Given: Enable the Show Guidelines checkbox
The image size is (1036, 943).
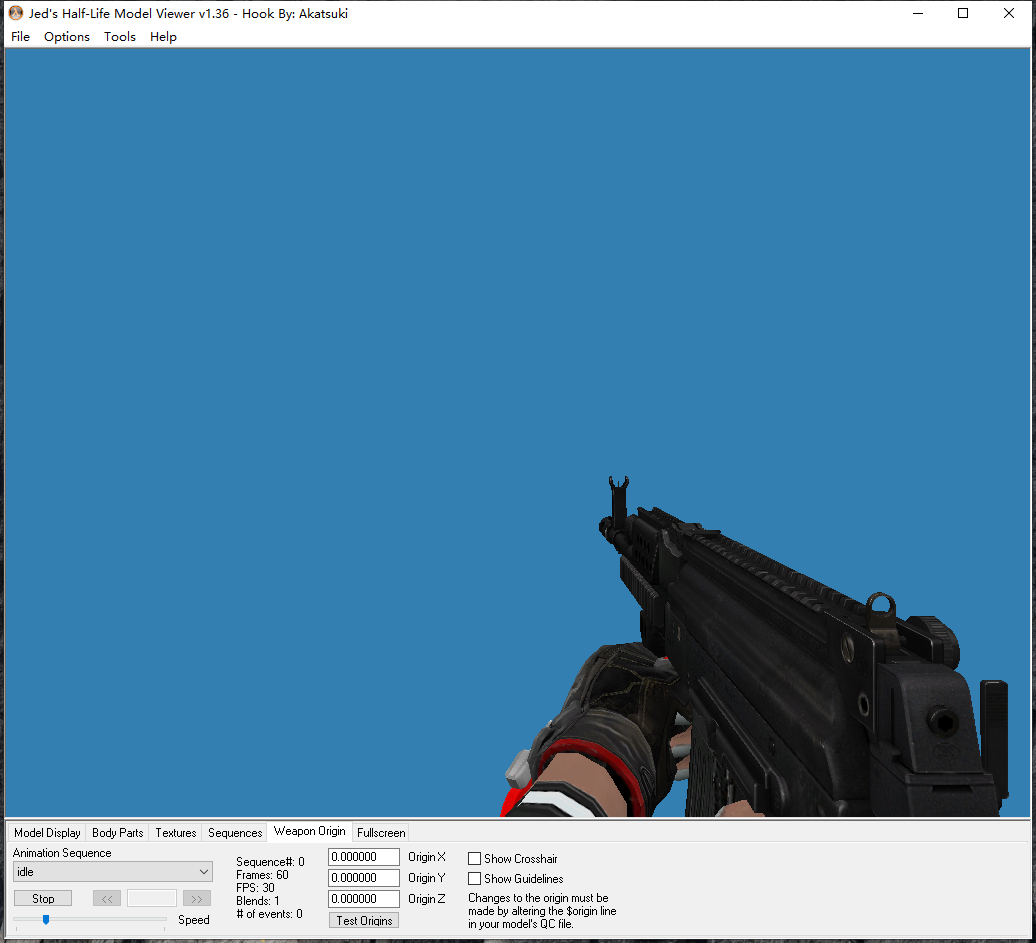Looking at the screenshot, I should (x=474, y=879).
